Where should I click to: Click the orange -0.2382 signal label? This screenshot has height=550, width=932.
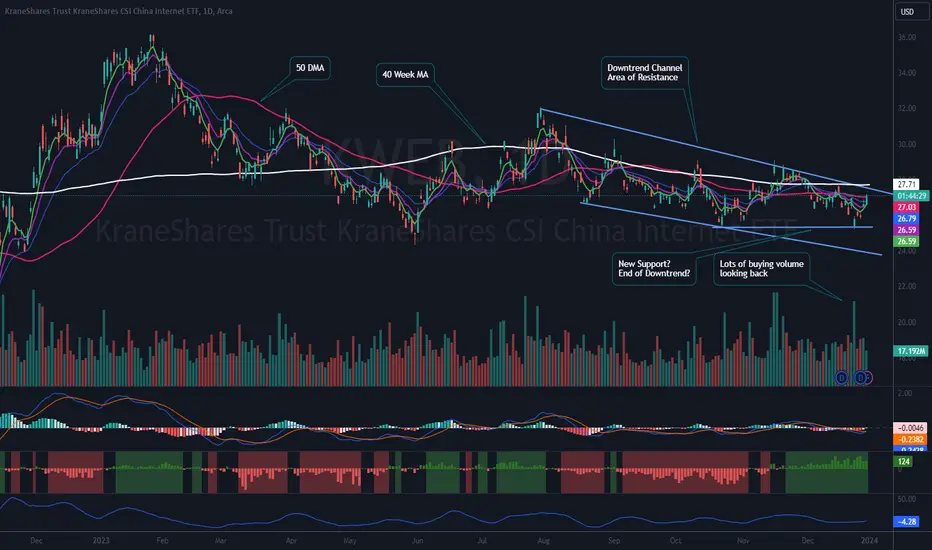910,439
